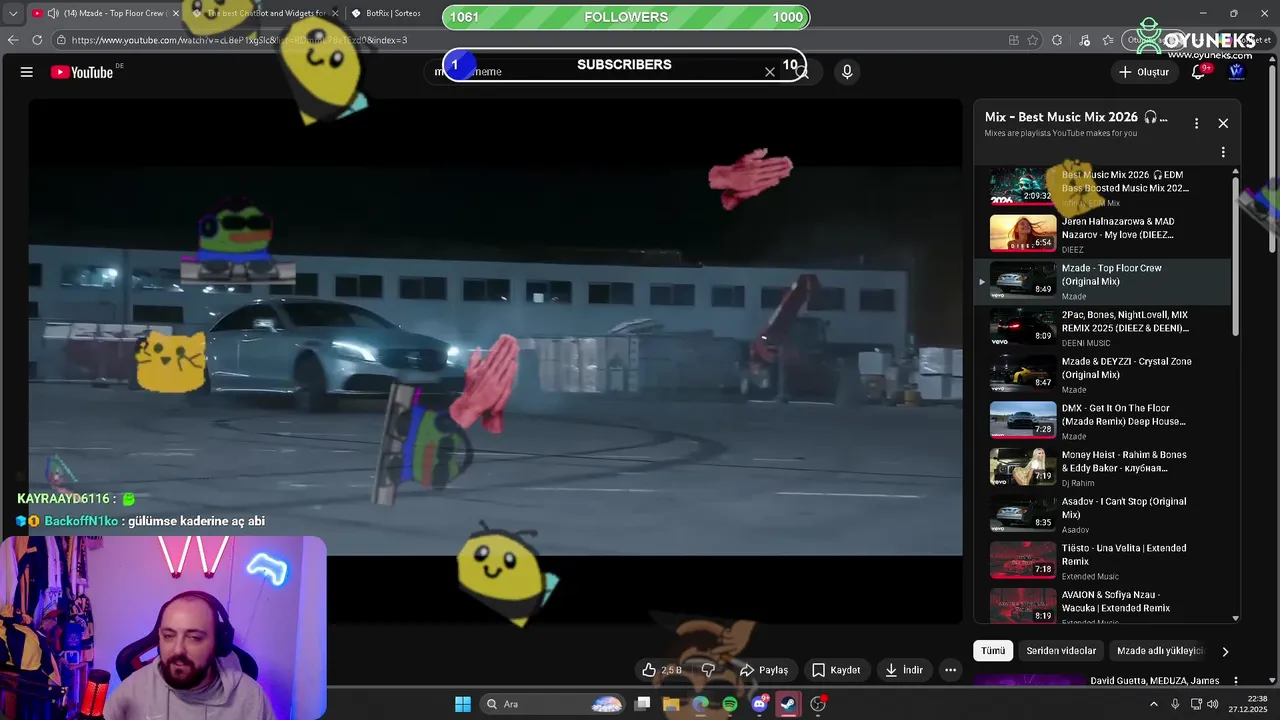The height and width of the screenshot is (720, 1280).
Task: Bookmark the page with the star icon
Action: tap(1033, 40)
